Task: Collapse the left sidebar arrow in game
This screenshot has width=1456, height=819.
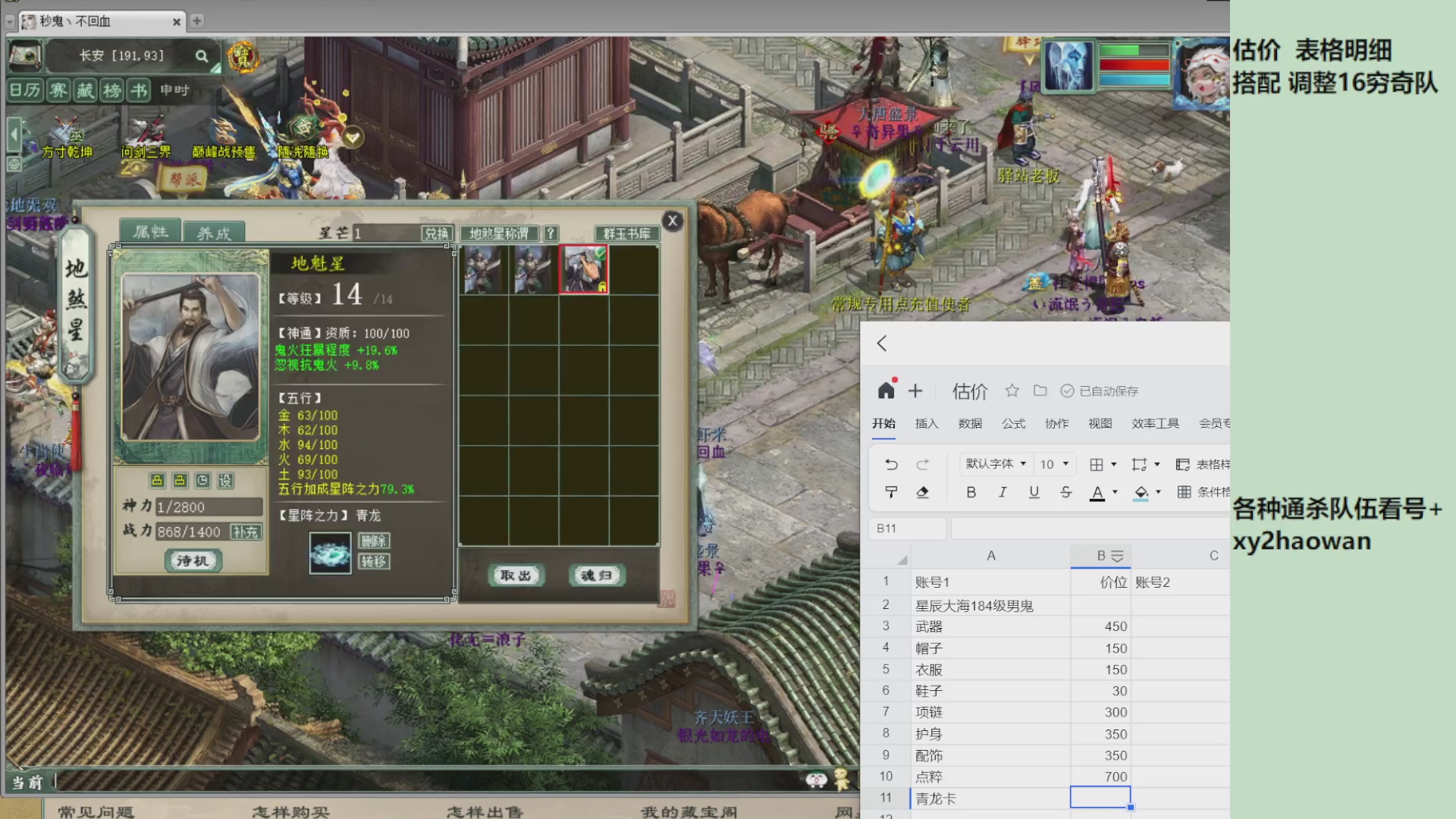Action: click(14, 136)
